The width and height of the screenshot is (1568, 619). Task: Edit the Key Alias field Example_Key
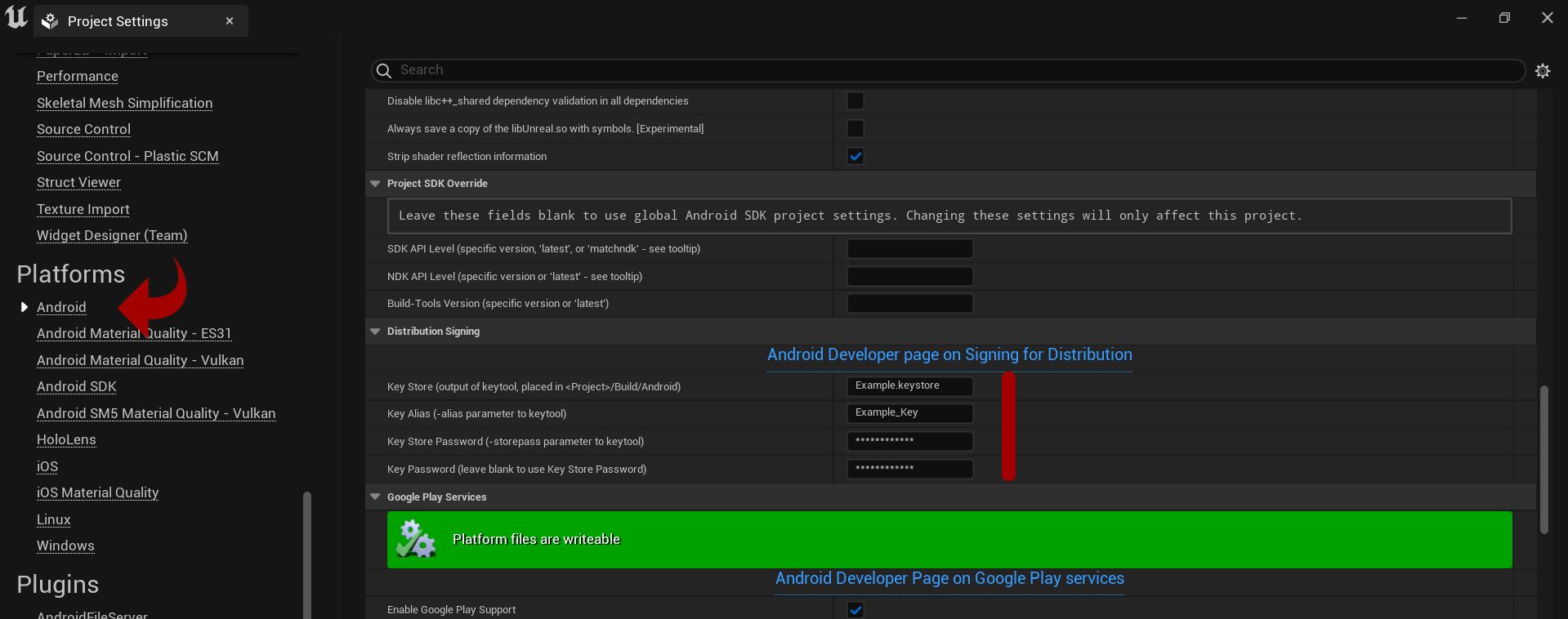coord(909,413)
